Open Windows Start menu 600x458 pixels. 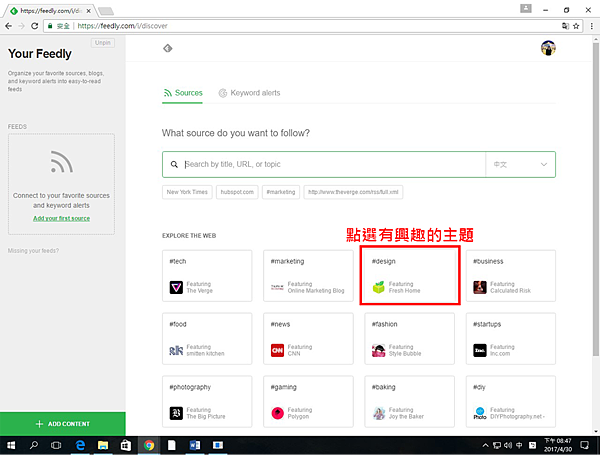11,445
